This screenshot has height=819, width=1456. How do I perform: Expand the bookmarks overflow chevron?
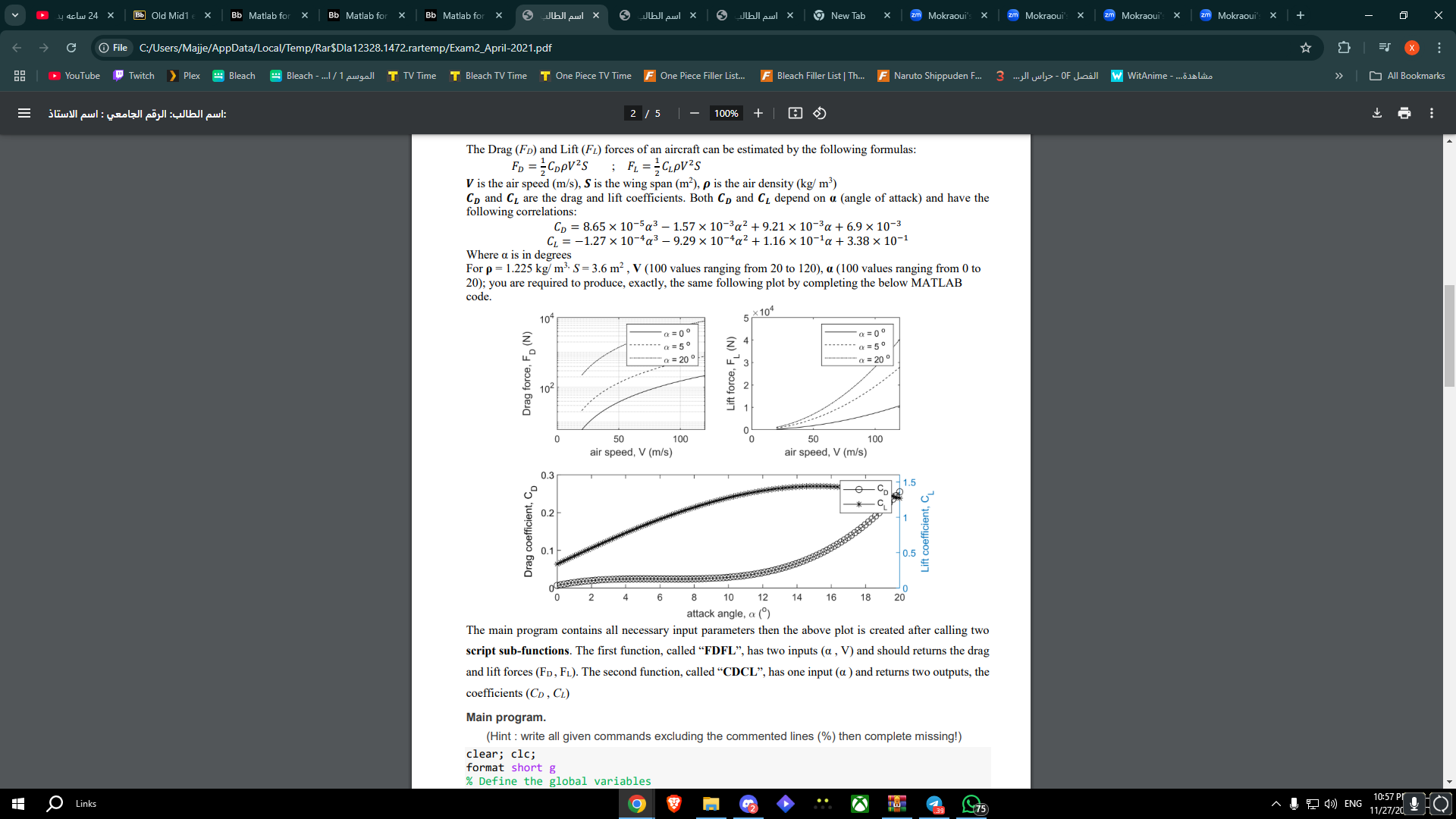click(x=1338, y=76)
